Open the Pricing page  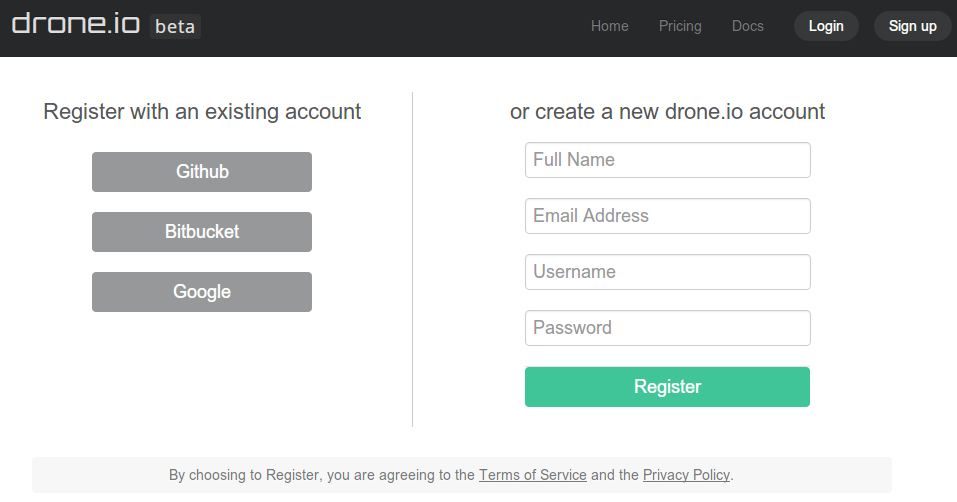pos(680,26)
